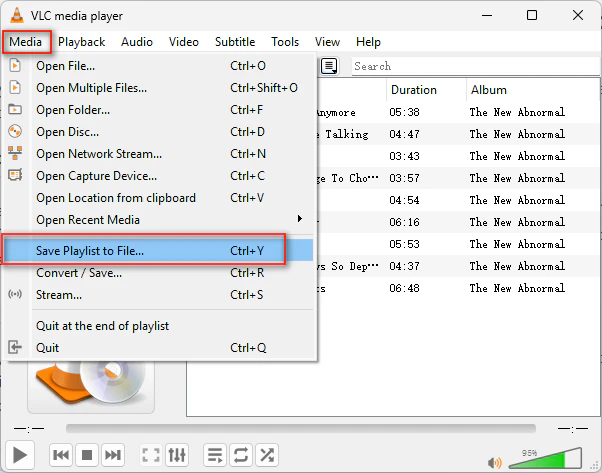This screenshot has height=473, width=602.
Task: Click the Stream broadcast icon
Action: (15, 294)
